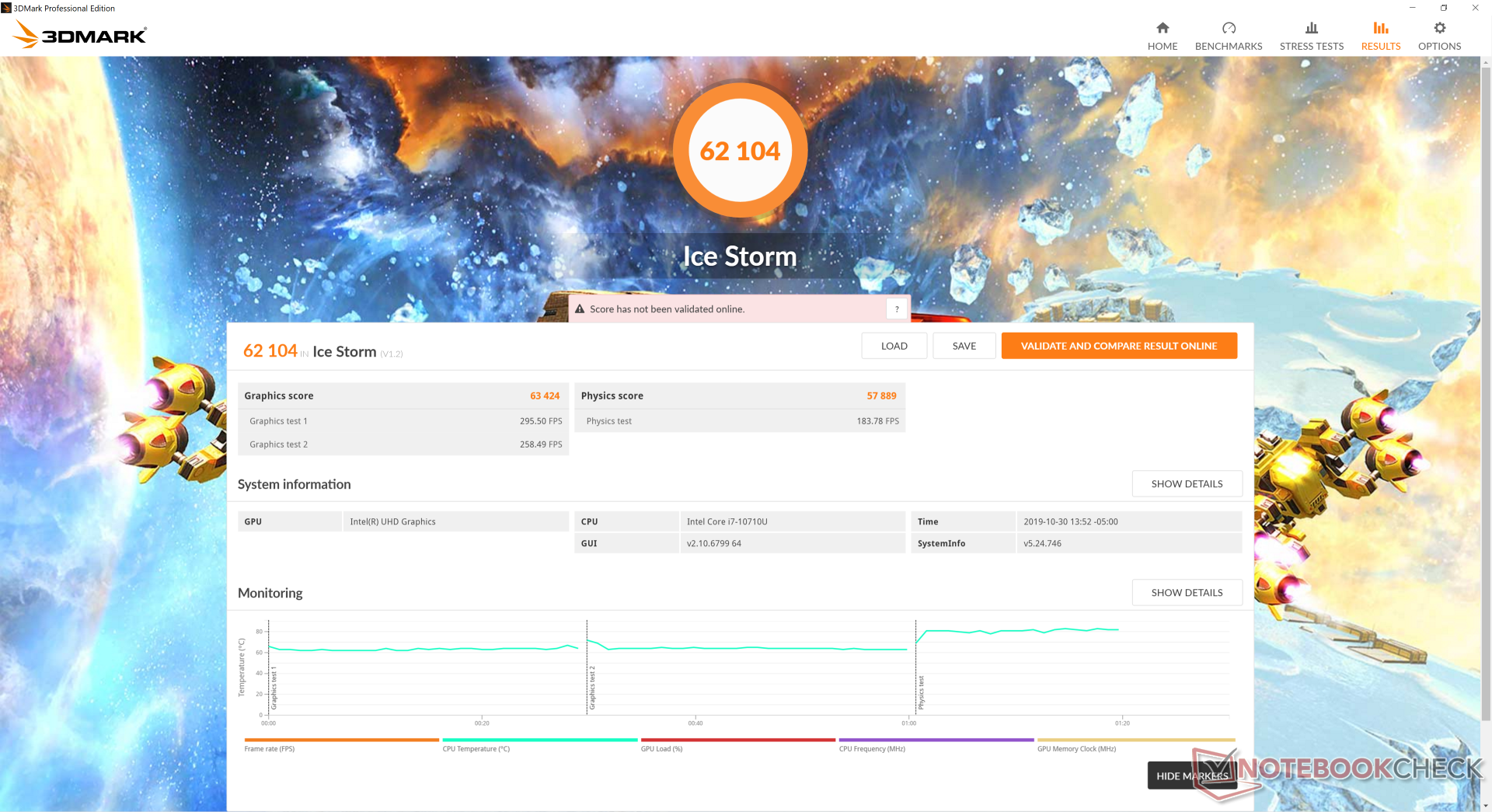Click the 'Temperature (°C)' axis label
Viewport: 1492px width, 812px height.
point(242,667)
